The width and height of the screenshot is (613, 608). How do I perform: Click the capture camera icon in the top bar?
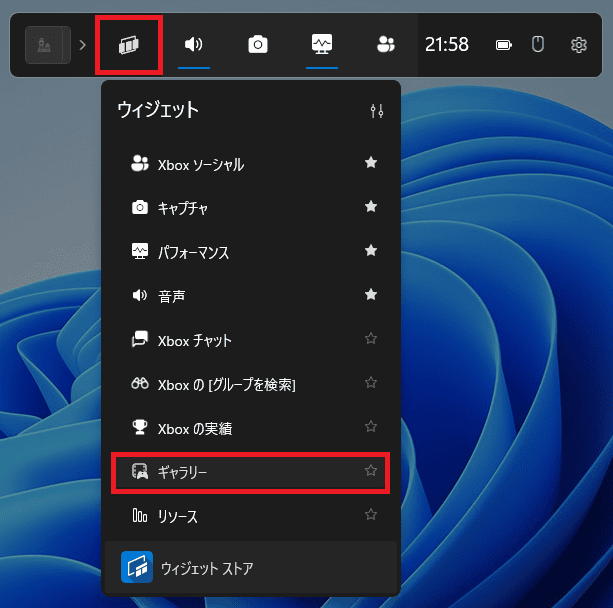coord(258,44)
